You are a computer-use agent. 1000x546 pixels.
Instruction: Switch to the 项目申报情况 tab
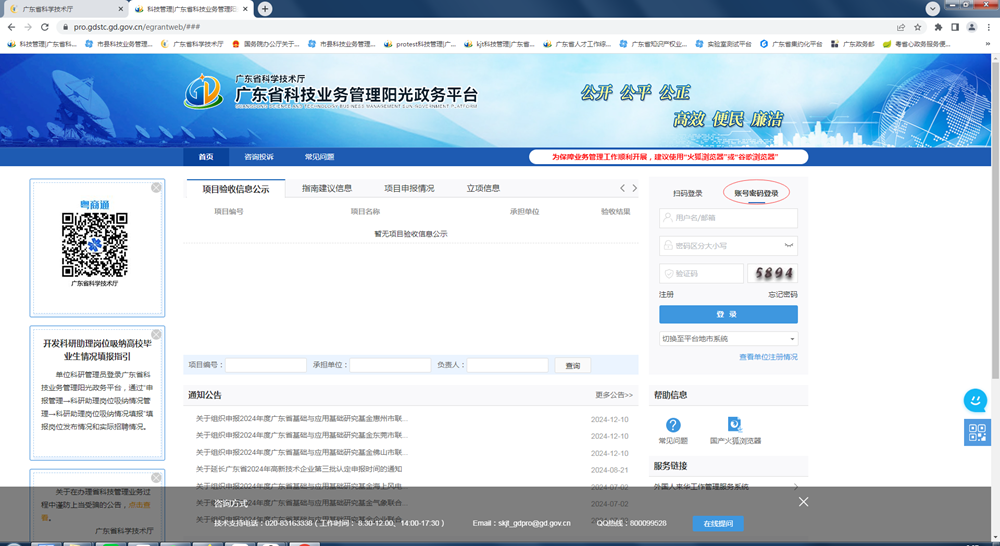point(409,188)
